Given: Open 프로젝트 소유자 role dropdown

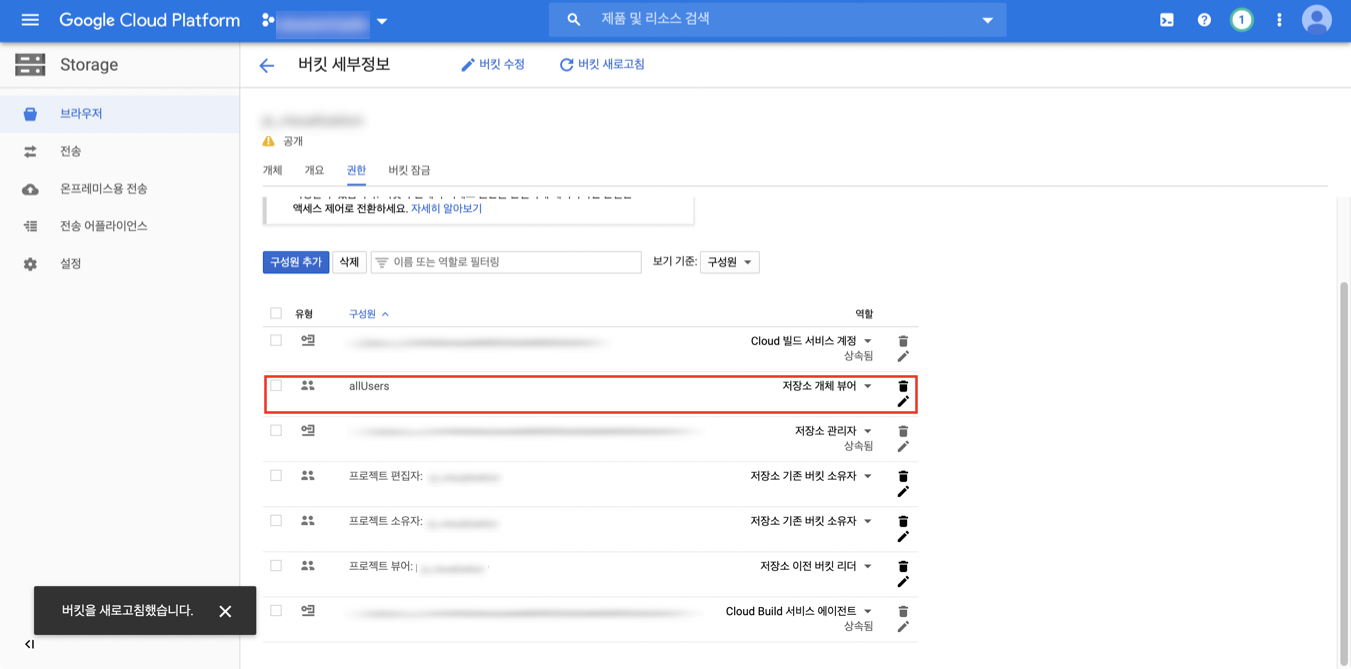Looking at the screenshot, I should [811, 521].
